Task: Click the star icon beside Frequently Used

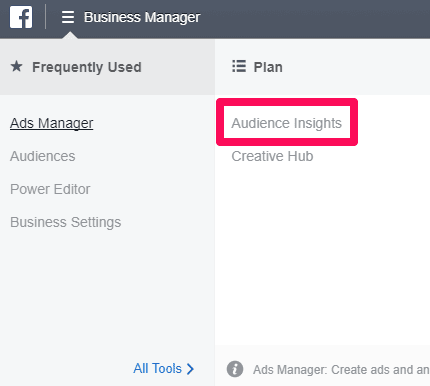Action: point(16,67)
